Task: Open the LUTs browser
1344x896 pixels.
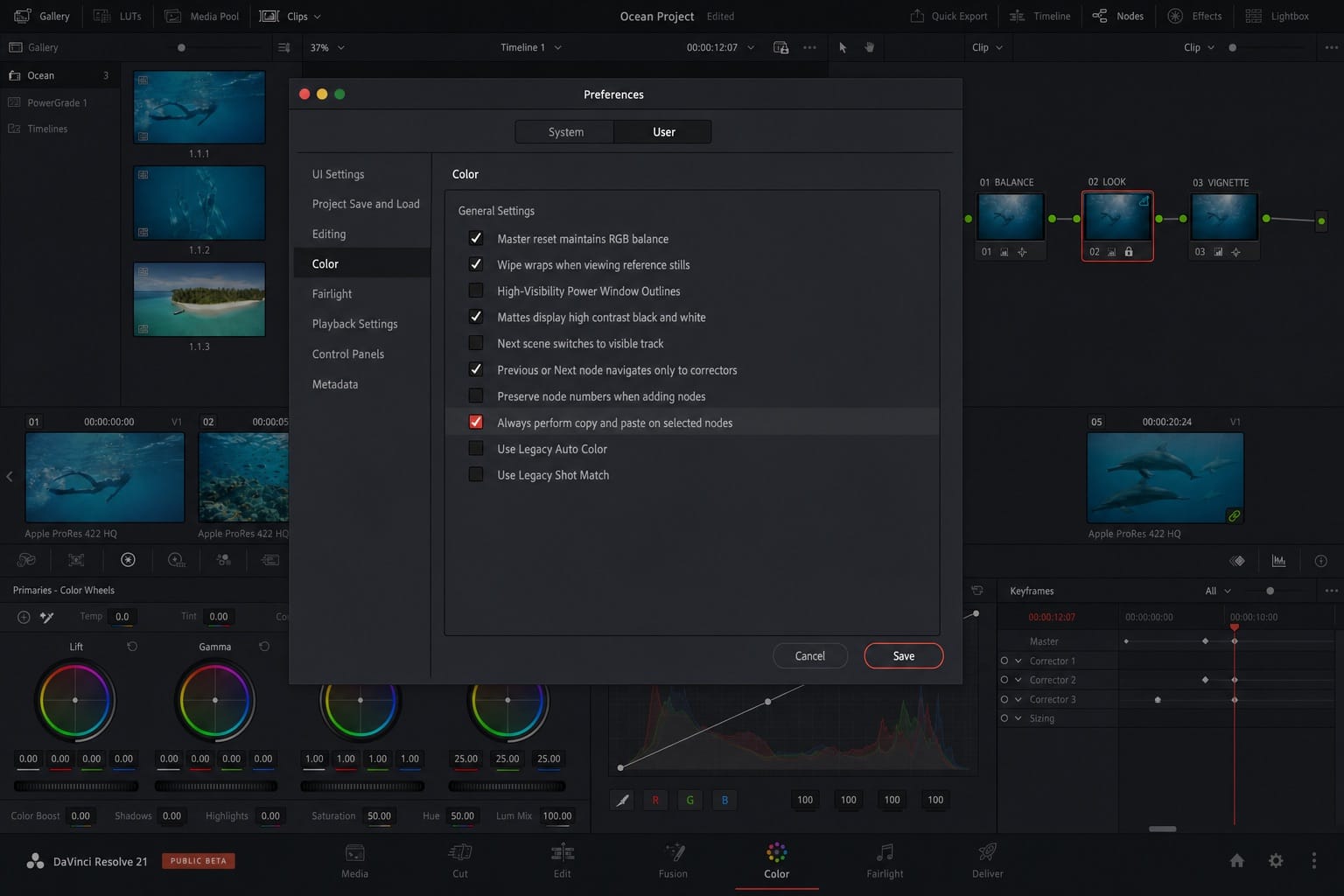Action: pyautogui.click(x=117, y=16)
